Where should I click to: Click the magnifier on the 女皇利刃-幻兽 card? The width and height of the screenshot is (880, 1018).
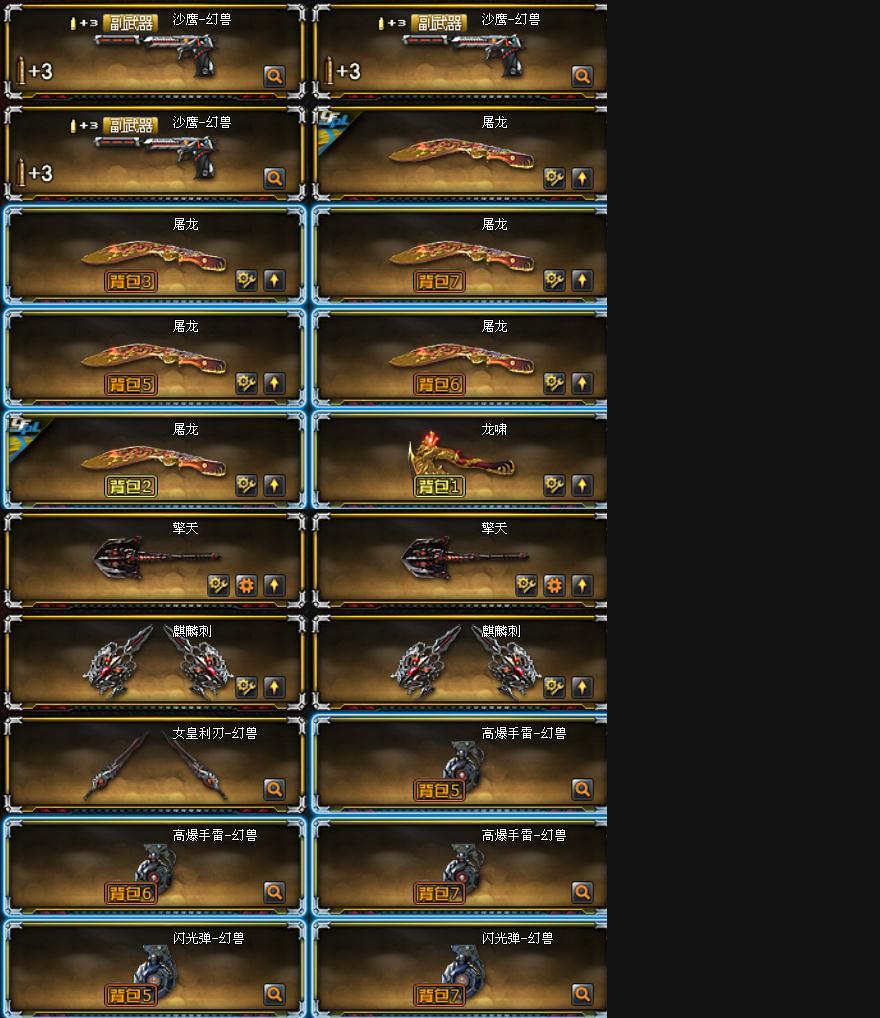coord(274,789)
